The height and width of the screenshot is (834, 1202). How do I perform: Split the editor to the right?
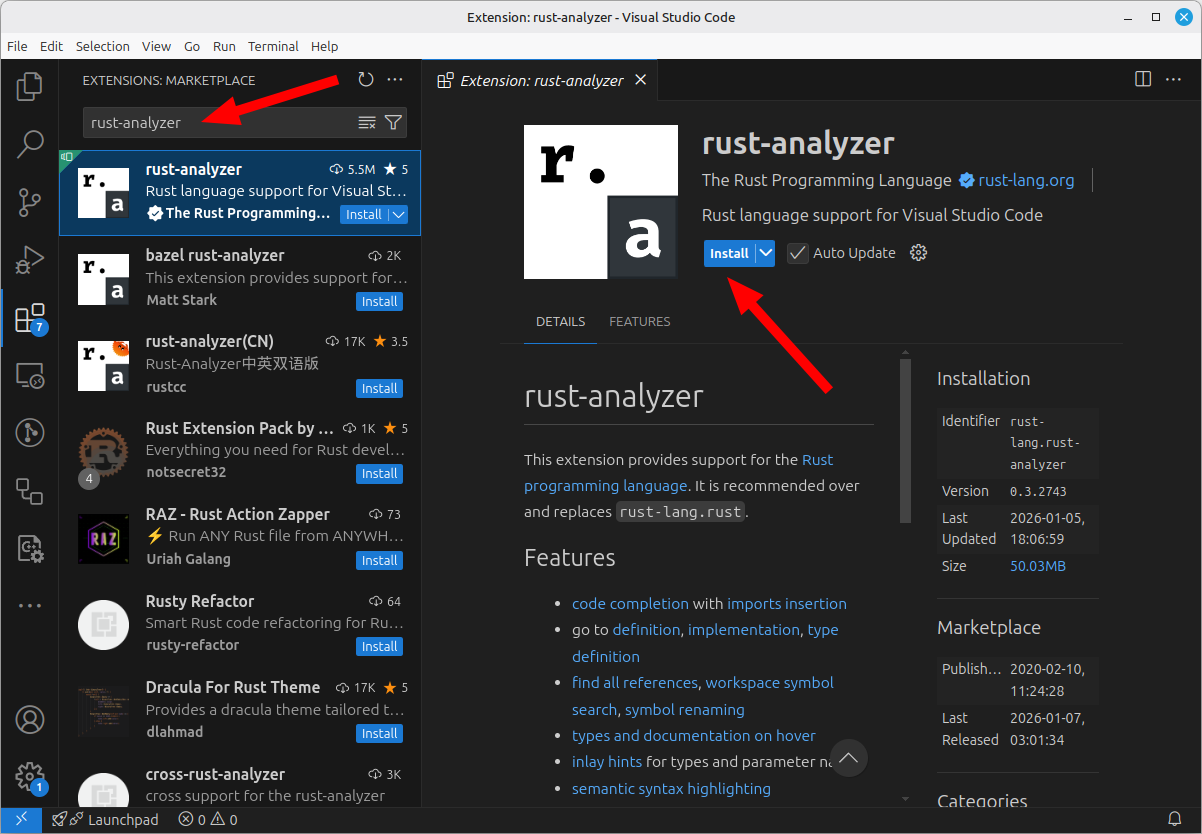point(1143,80)
